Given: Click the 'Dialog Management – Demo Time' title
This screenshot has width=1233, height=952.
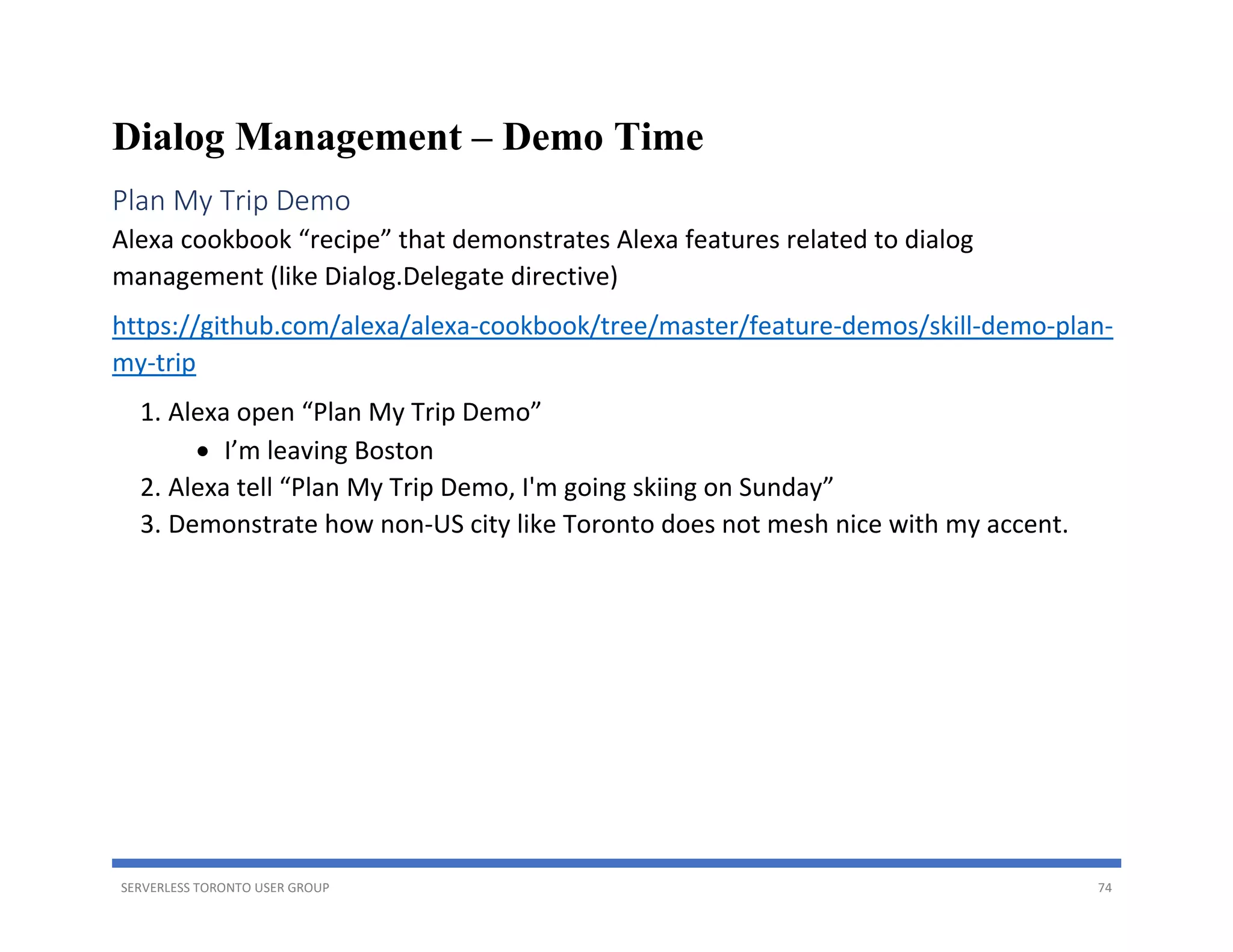Looking at the screenshot, I should pyautogui.click(x=408, y=137).
